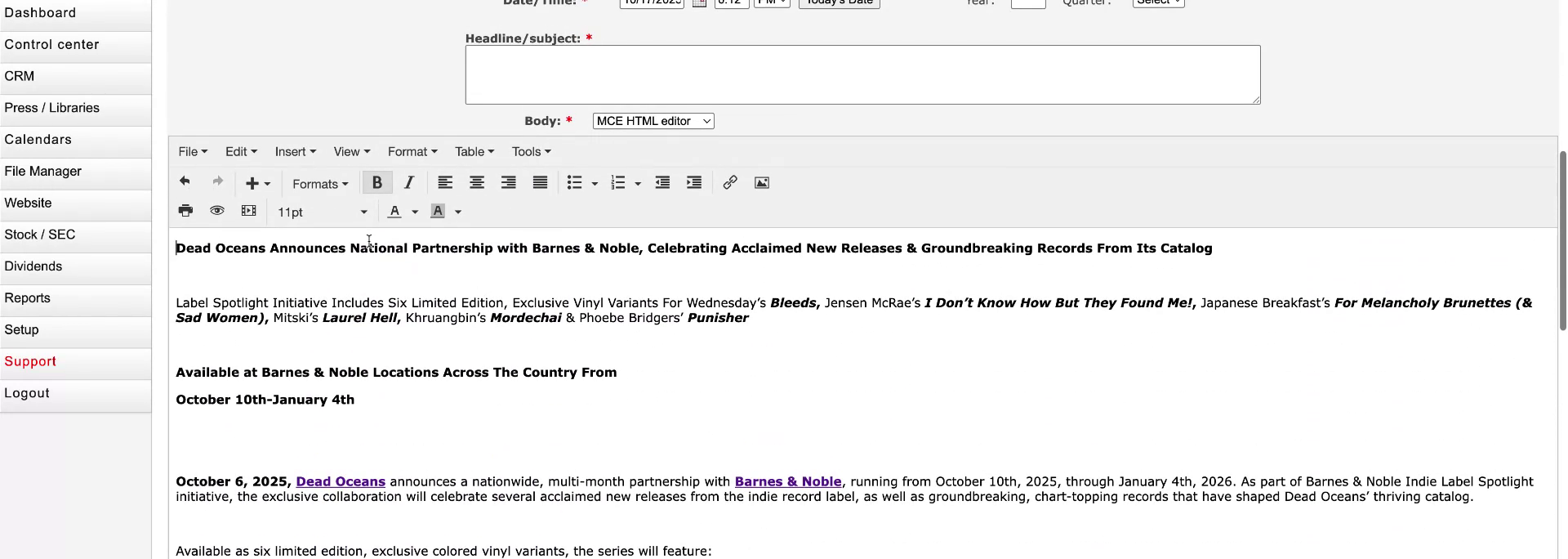
Task: Click into the Headline/subject text box
Action: pos(862,74)
